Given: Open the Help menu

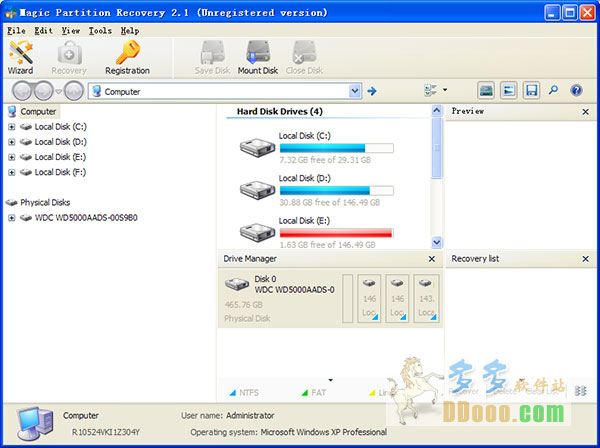Looking at the screenshot, I should pyautogui.click(x=130, y=31).
